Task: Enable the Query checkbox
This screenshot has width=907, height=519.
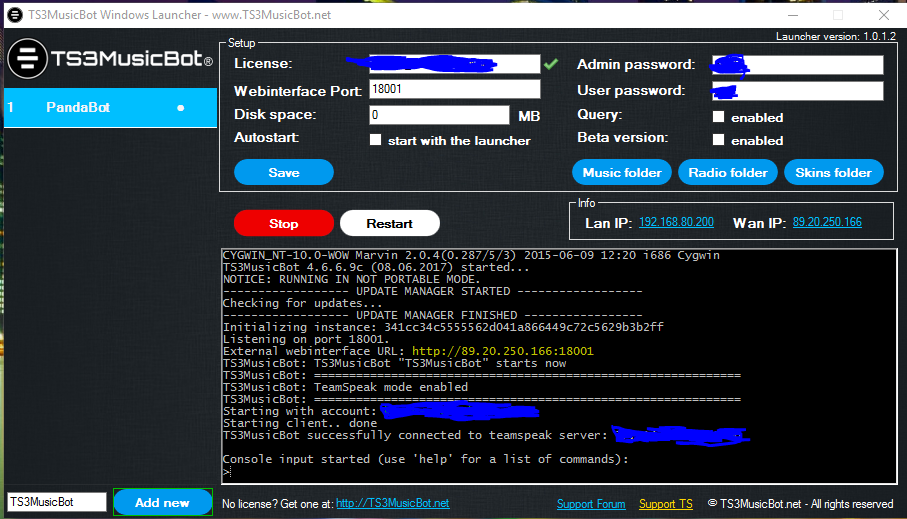Action: tap(718, 117)
